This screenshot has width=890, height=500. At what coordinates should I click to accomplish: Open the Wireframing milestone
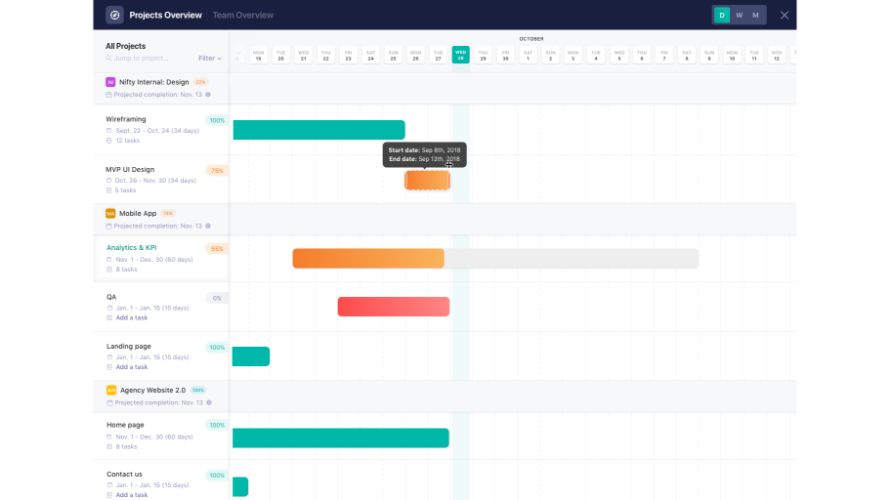click(125, 119)
